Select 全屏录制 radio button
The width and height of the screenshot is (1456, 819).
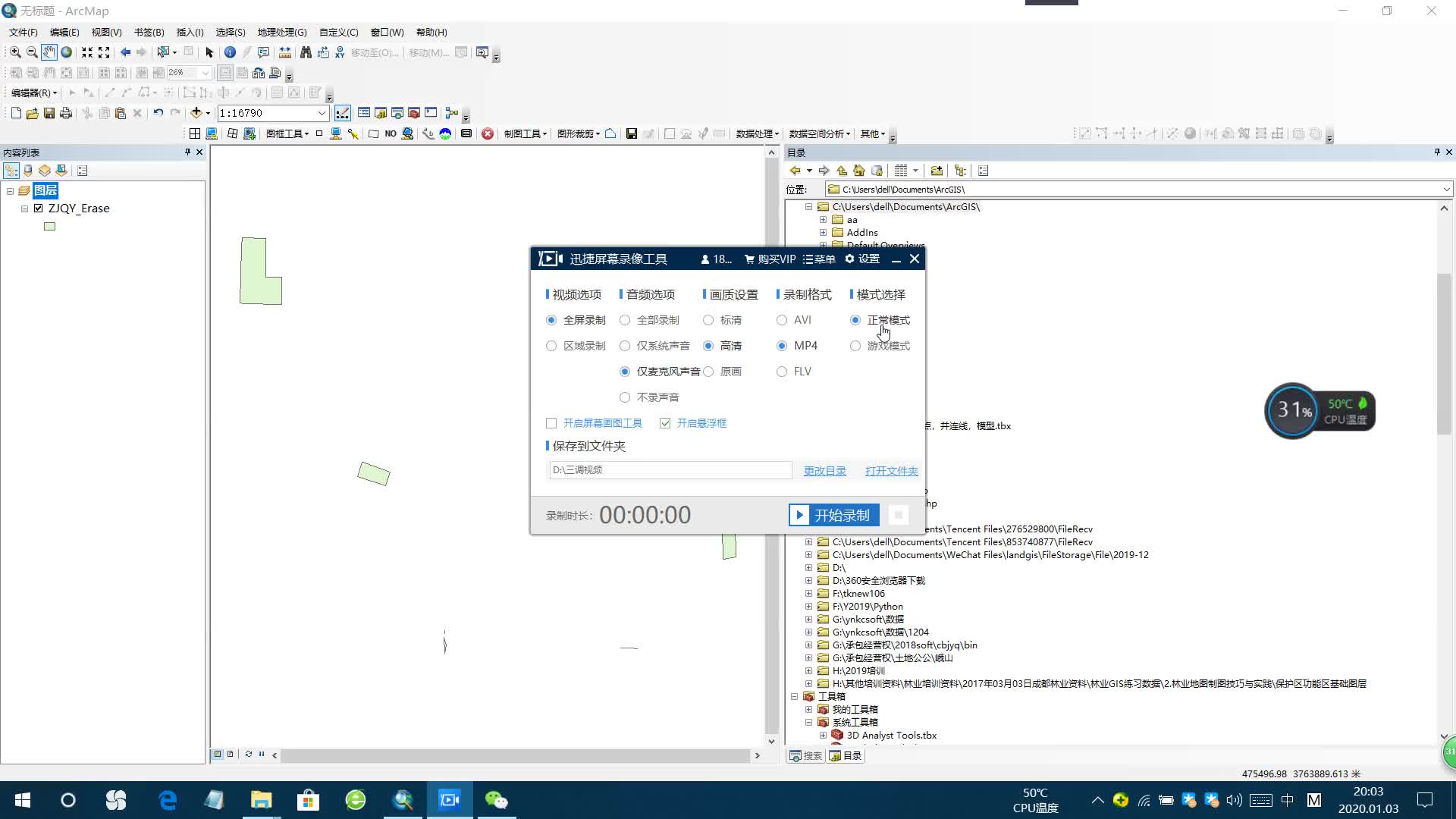pos(551,320)
